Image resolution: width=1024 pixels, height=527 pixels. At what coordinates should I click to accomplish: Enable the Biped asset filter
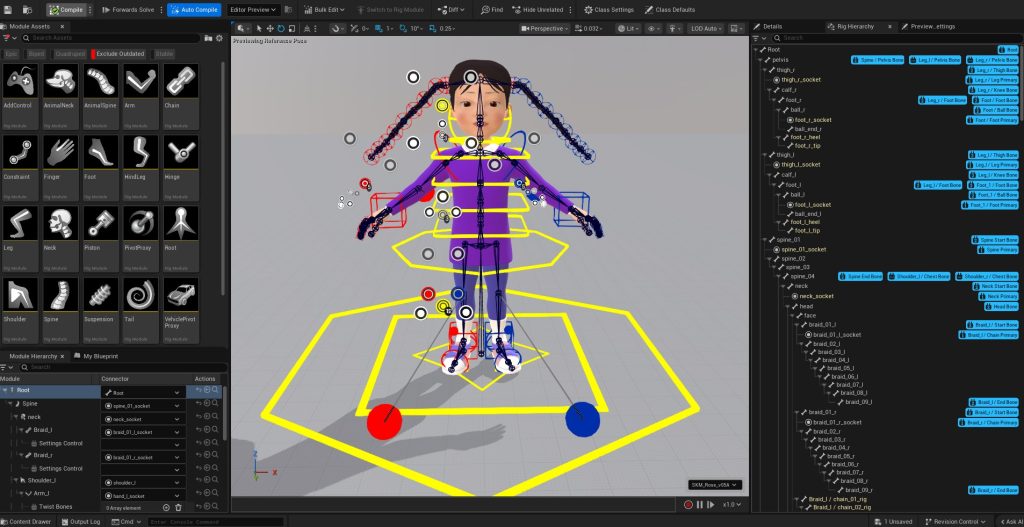[37, 53]
